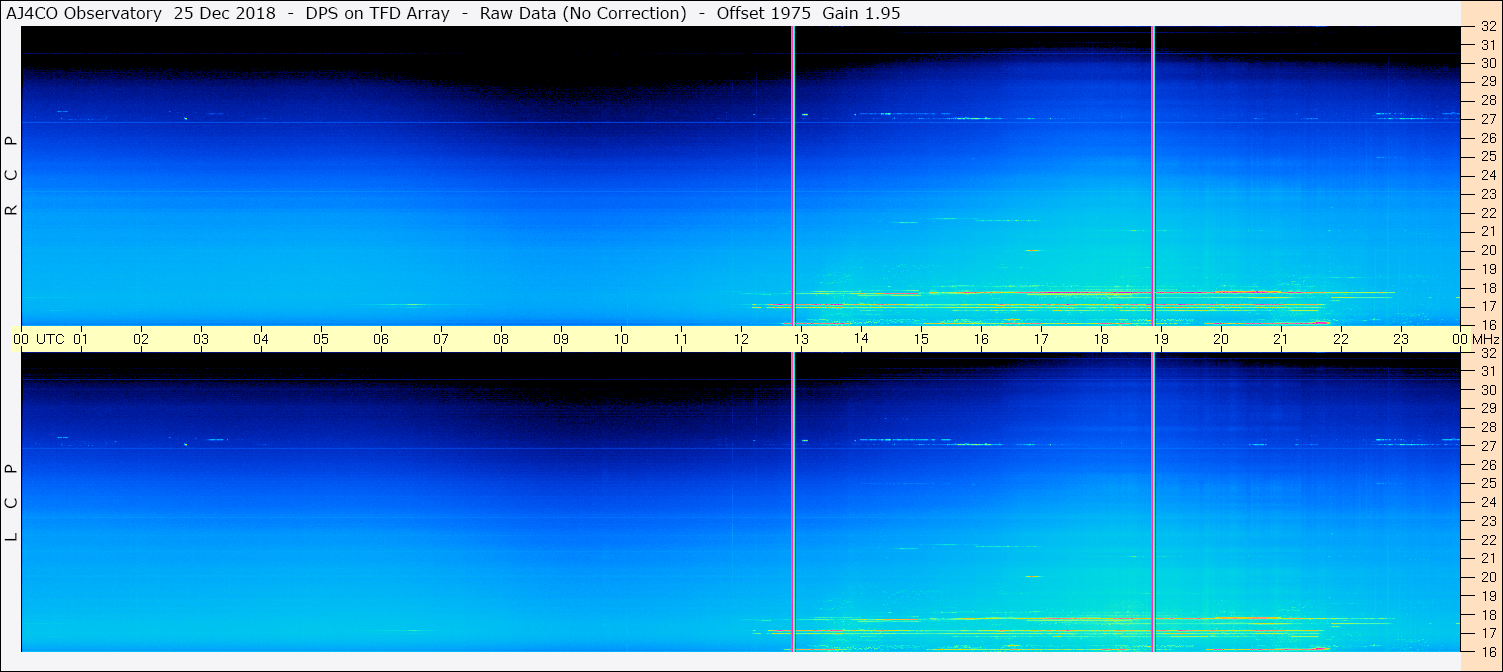The width and height of the screenshot is (1503, 672).
Task: Select hour 21 on the UTC time axis
Action: (x=1281, y=339)
